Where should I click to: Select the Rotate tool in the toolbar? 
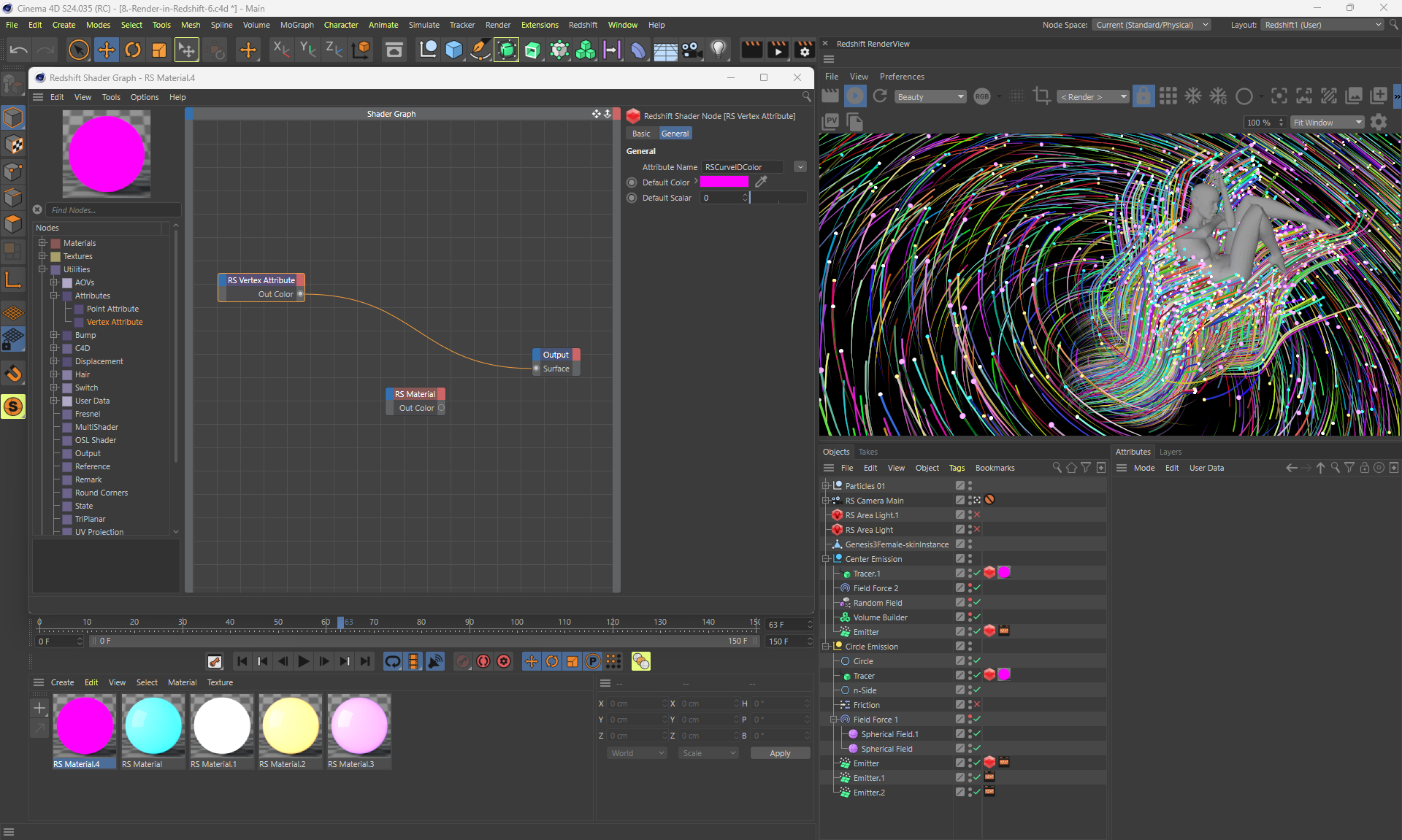pos(133,50)
